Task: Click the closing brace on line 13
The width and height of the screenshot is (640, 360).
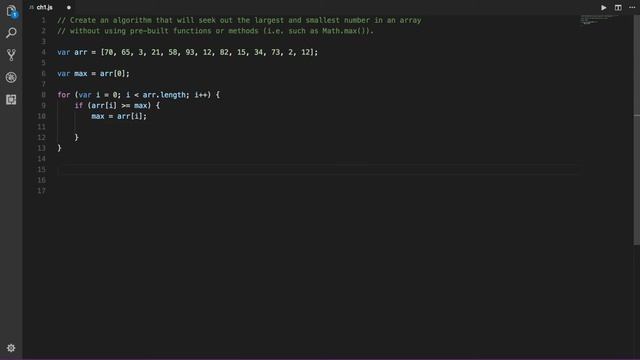Action: [59, 148]
